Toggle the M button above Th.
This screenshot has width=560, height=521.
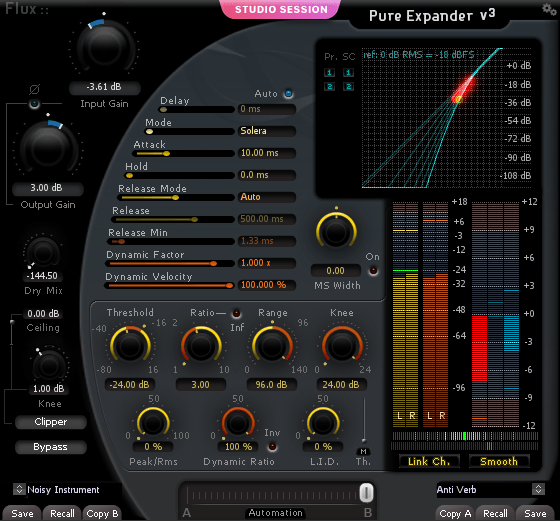[x=363, y=451]
